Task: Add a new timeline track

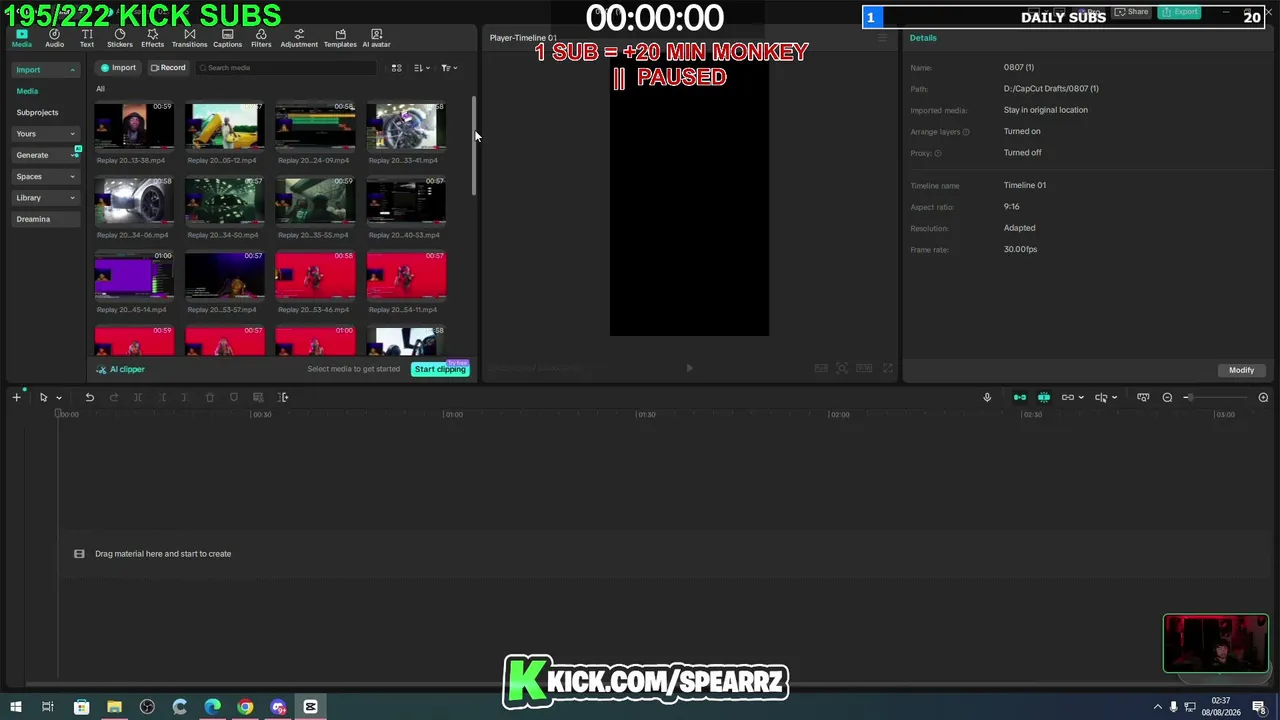Action: 16,398
